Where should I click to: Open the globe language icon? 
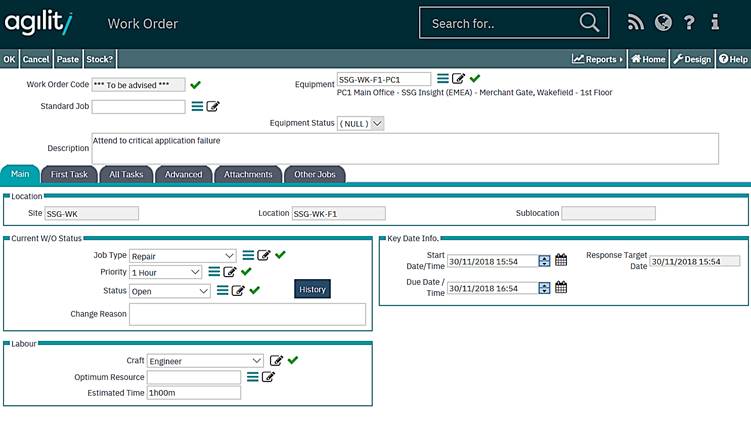(x=663, y=22)
